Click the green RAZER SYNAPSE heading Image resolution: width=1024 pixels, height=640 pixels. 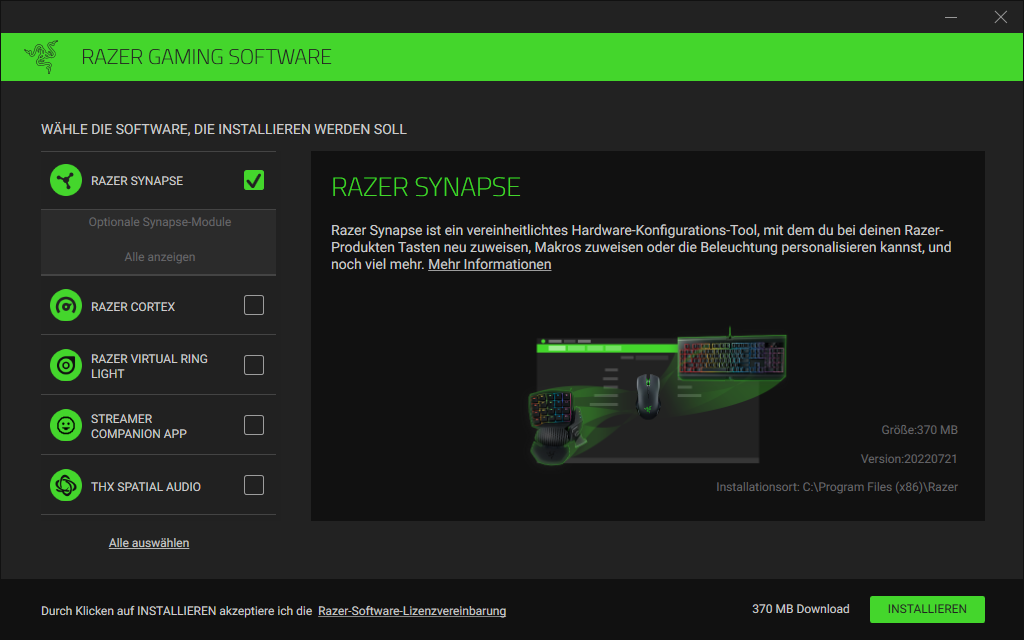426,187
